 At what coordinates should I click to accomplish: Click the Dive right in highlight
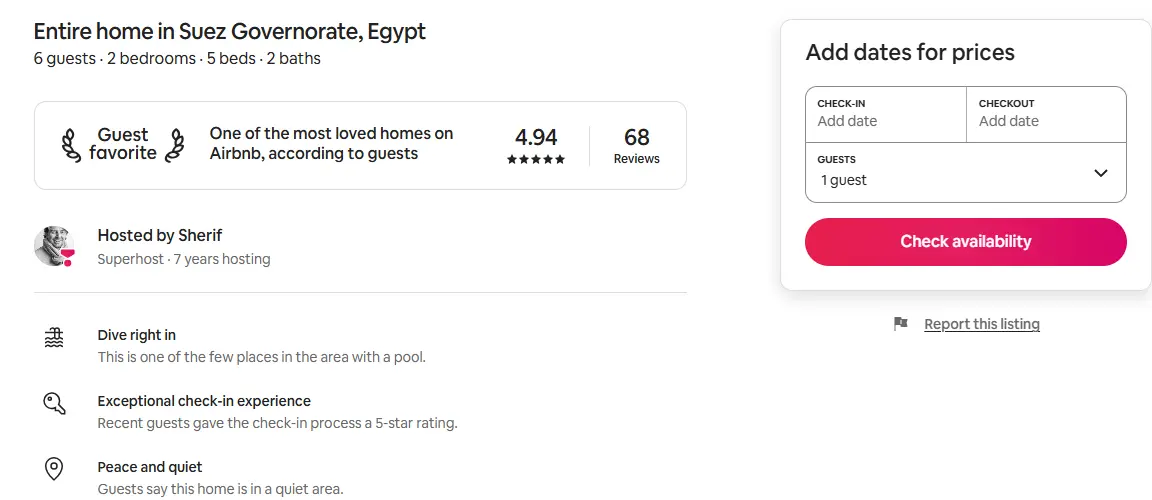coord(137,335)
